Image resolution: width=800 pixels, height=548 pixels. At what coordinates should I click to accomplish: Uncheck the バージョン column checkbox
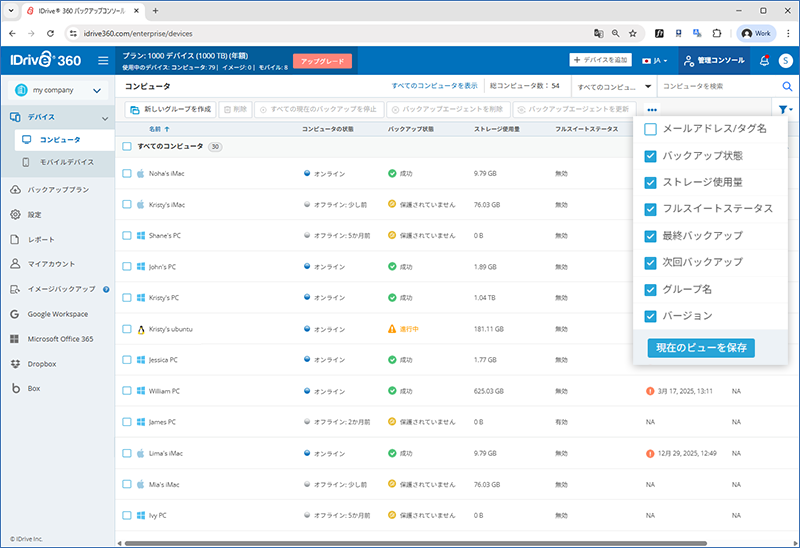[x=651, y=316]
